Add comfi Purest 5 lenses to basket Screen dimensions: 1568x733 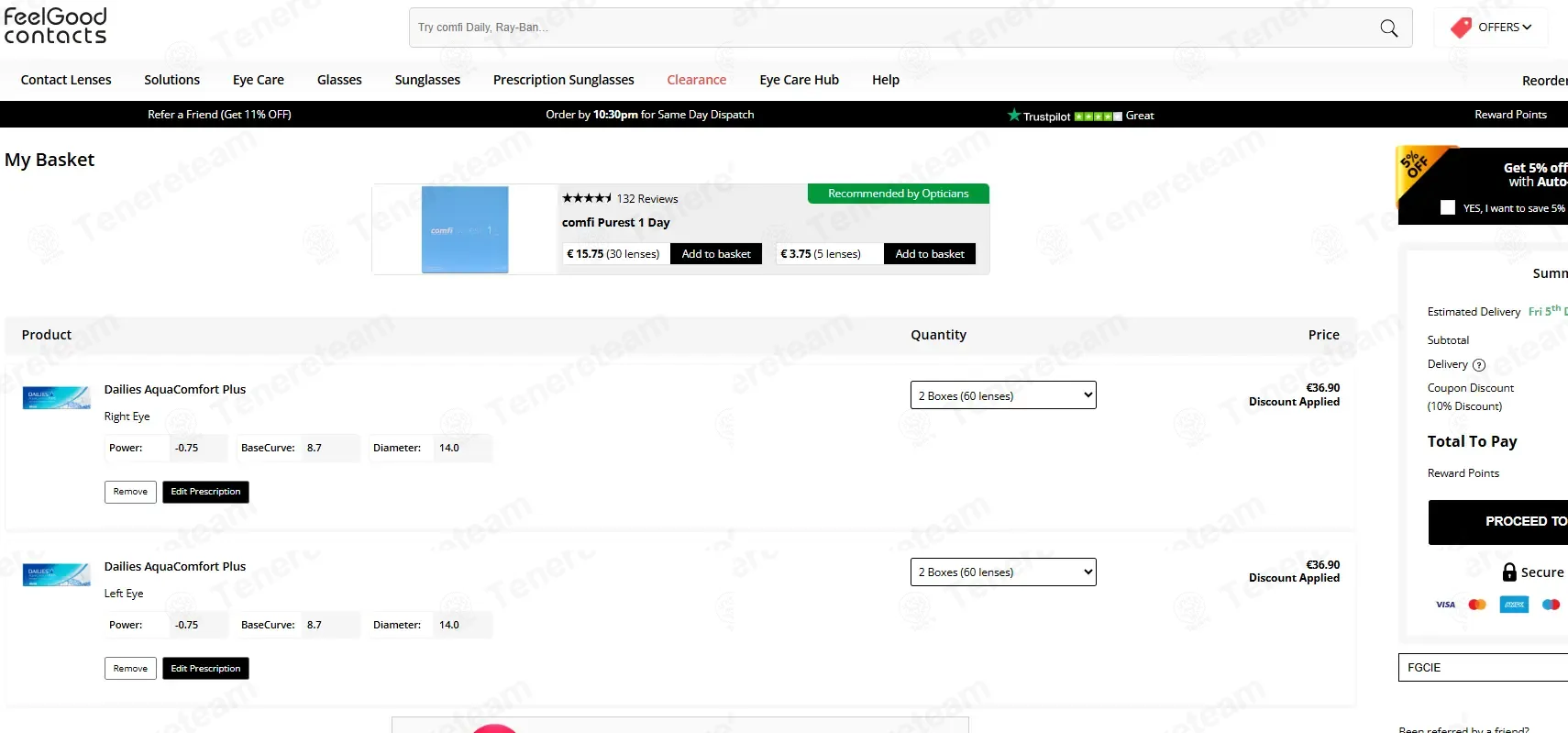click(x=930, y=254)
